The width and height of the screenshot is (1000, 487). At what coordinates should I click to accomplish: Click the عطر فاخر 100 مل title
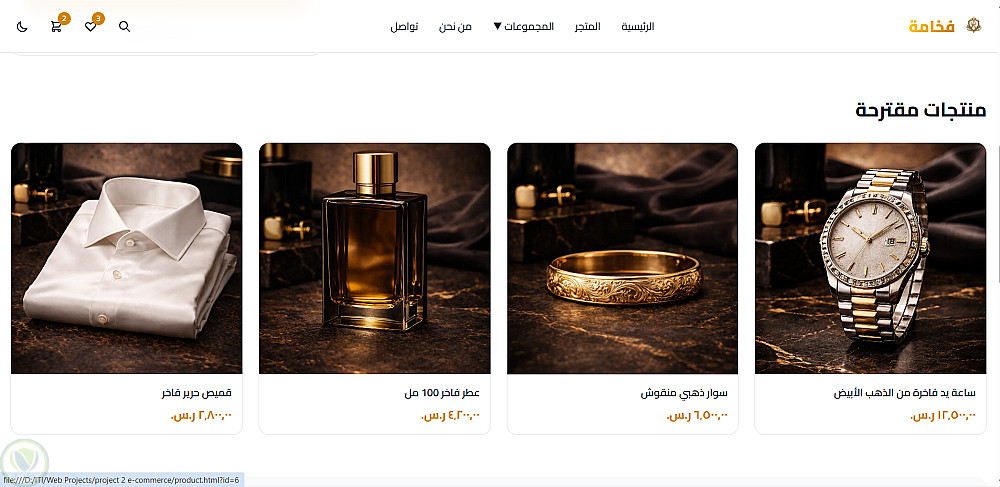pyautogui.click(x=442, y=393)
